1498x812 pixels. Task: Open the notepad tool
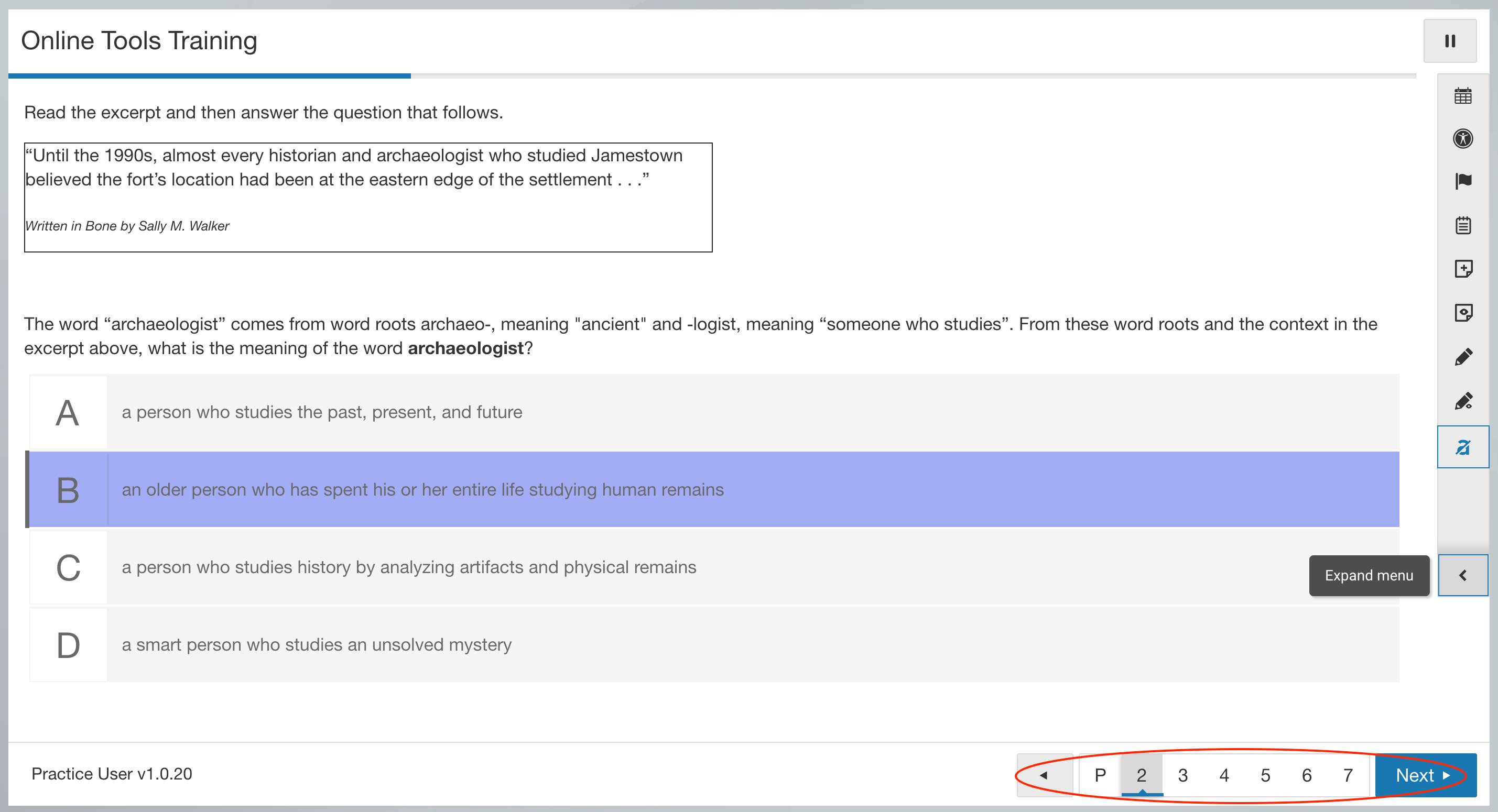[x=1462, y=225]
